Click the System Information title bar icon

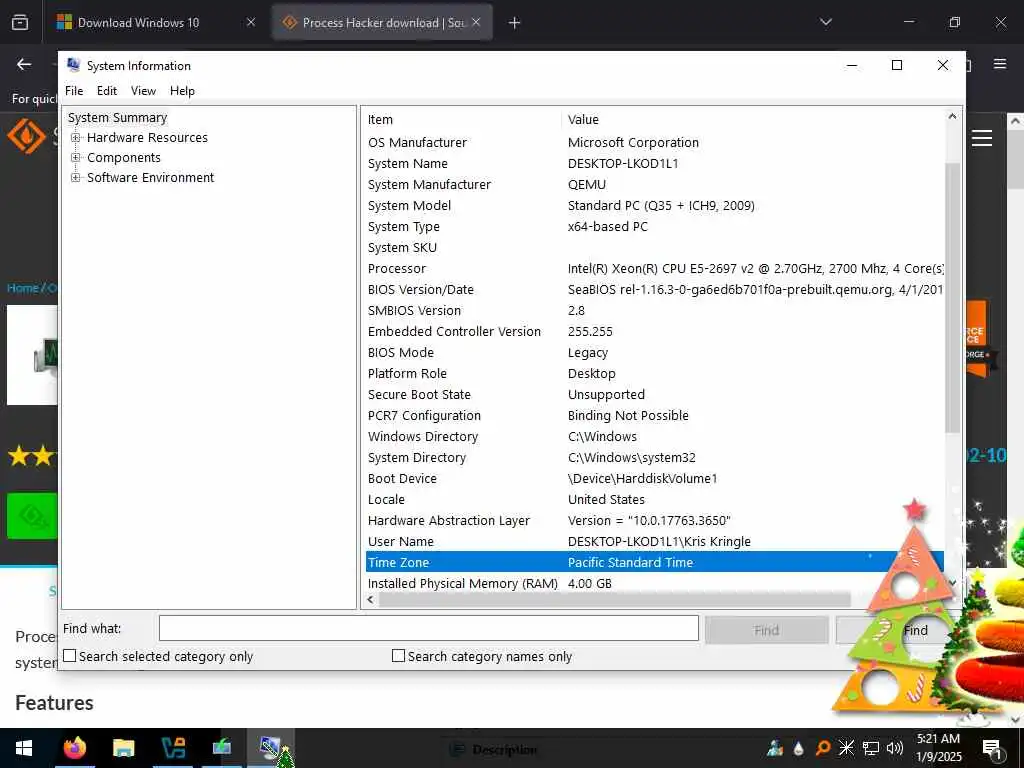74,65
